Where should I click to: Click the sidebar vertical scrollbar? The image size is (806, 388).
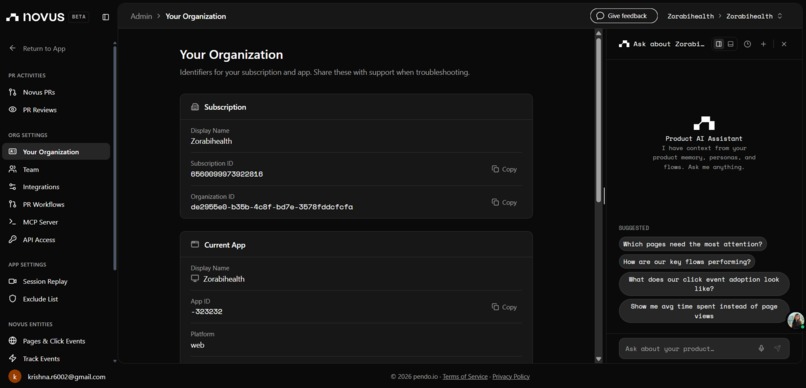click(x=114, y=157)
